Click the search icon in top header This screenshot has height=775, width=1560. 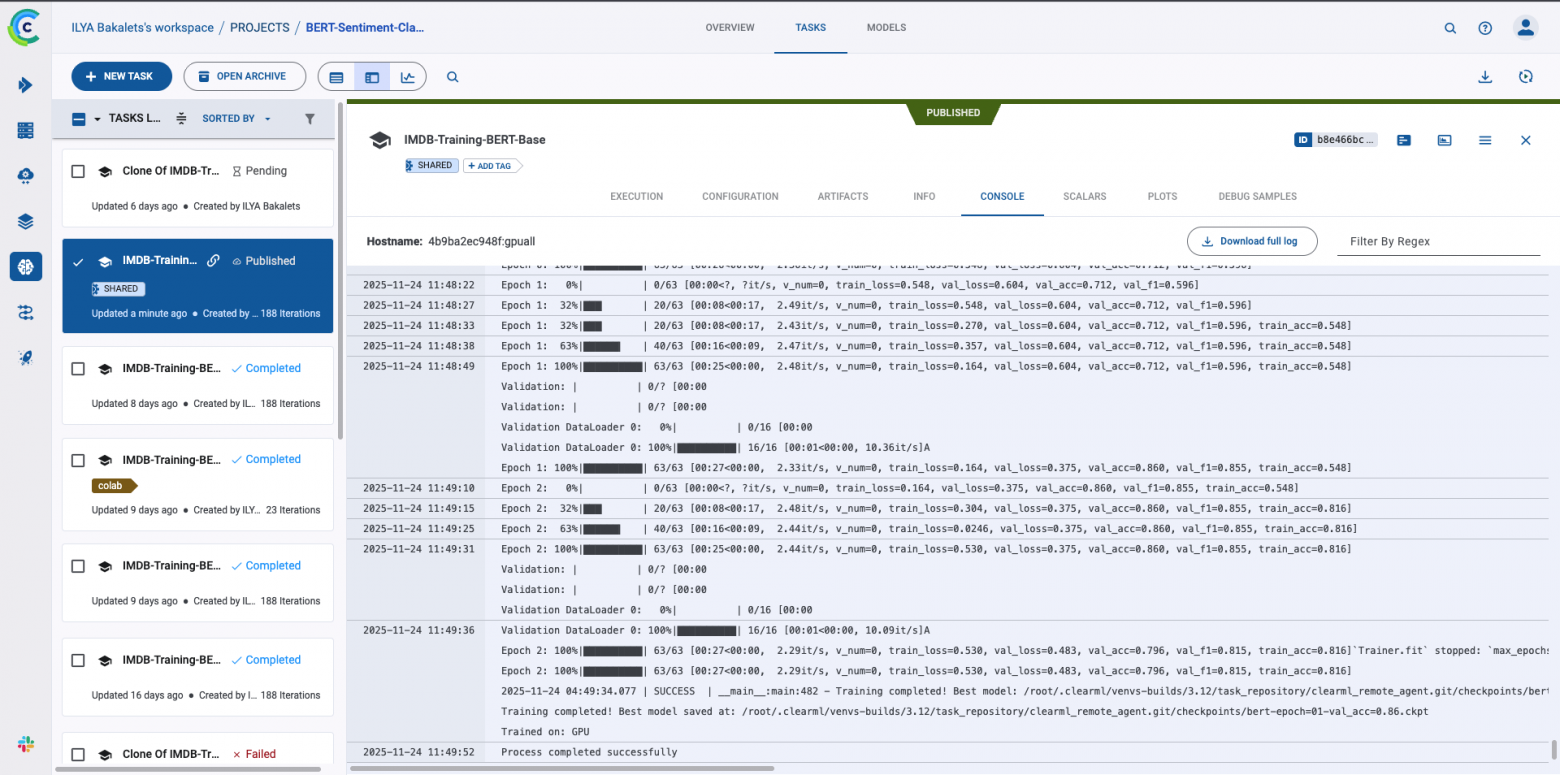coord(1450,28)
